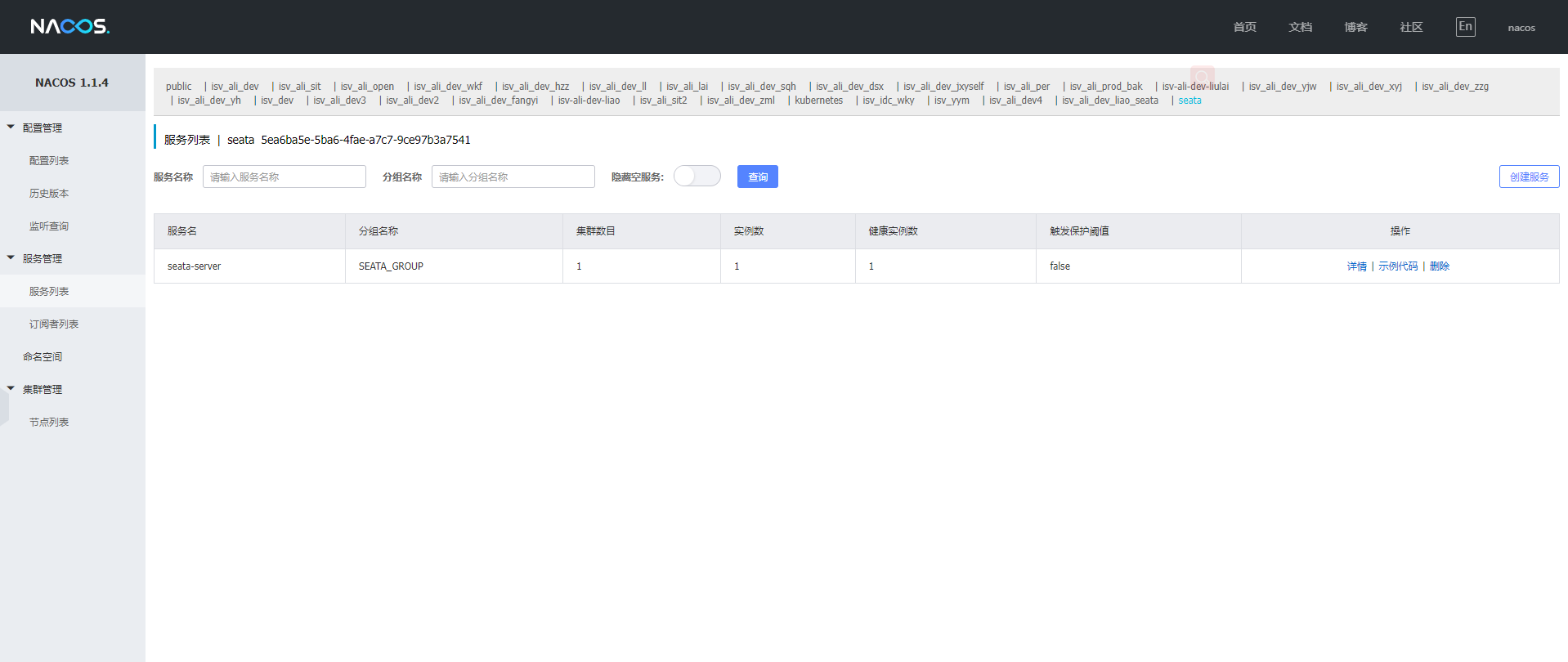Image resolution: width=1568 pixels, height=662 pixels.
Task: Go to 首页 in the top navigation
Action: (1245, 27)
